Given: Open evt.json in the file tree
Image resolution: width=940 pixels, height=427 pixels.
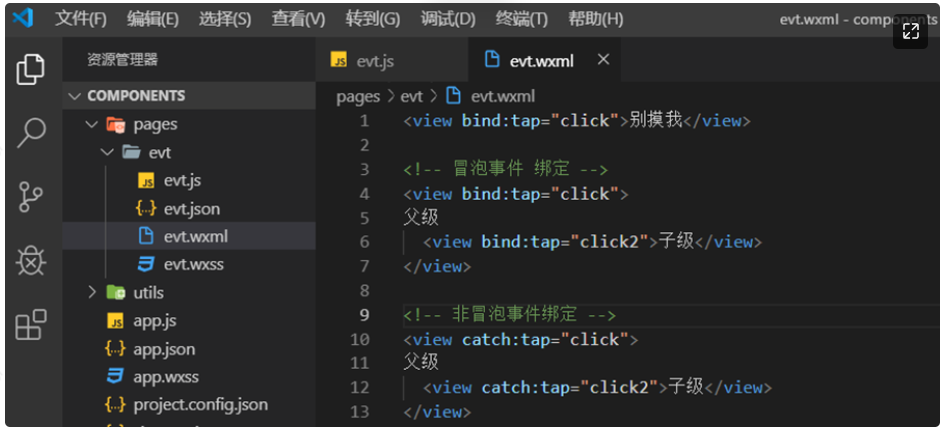Looking at the screenshot, I should [192, 209].
